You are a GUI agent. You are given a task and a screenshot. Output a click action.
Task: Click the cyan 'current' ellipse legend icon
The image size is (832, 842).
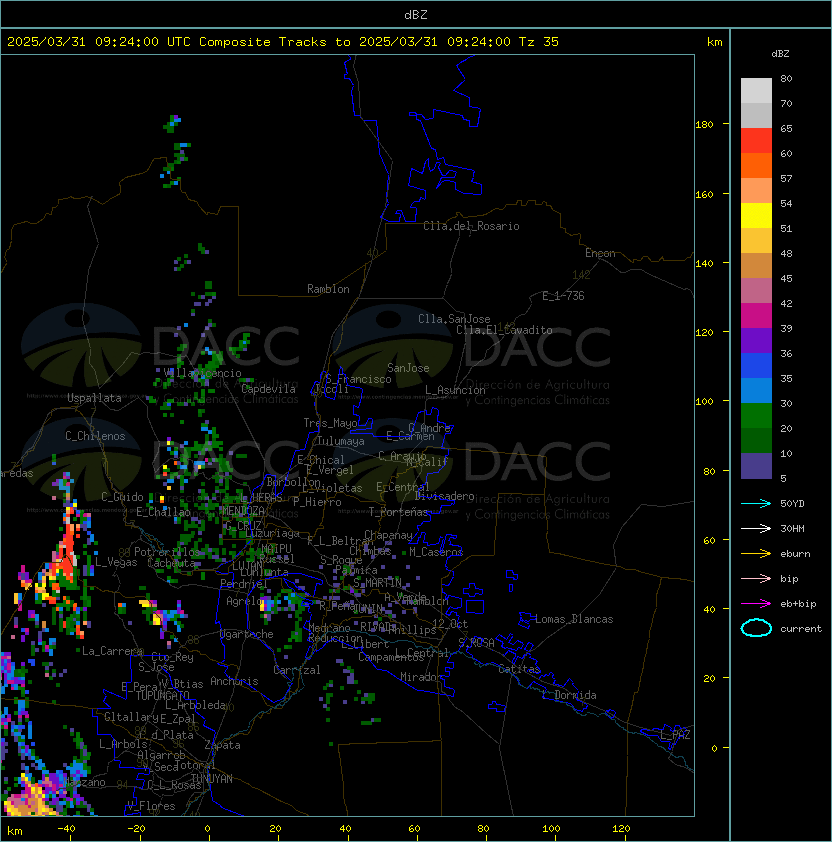coord(756,628)
